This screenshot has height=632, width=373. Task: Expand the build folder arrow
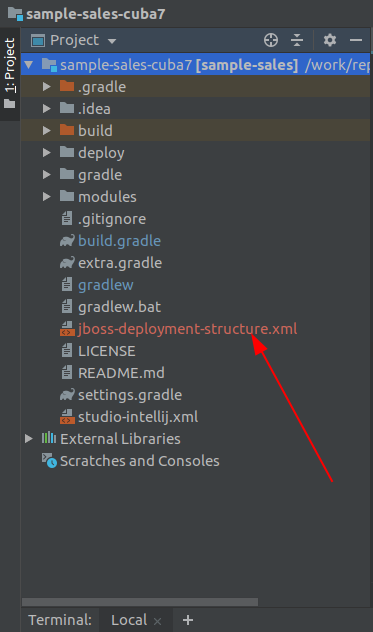[x=47, y=131]
